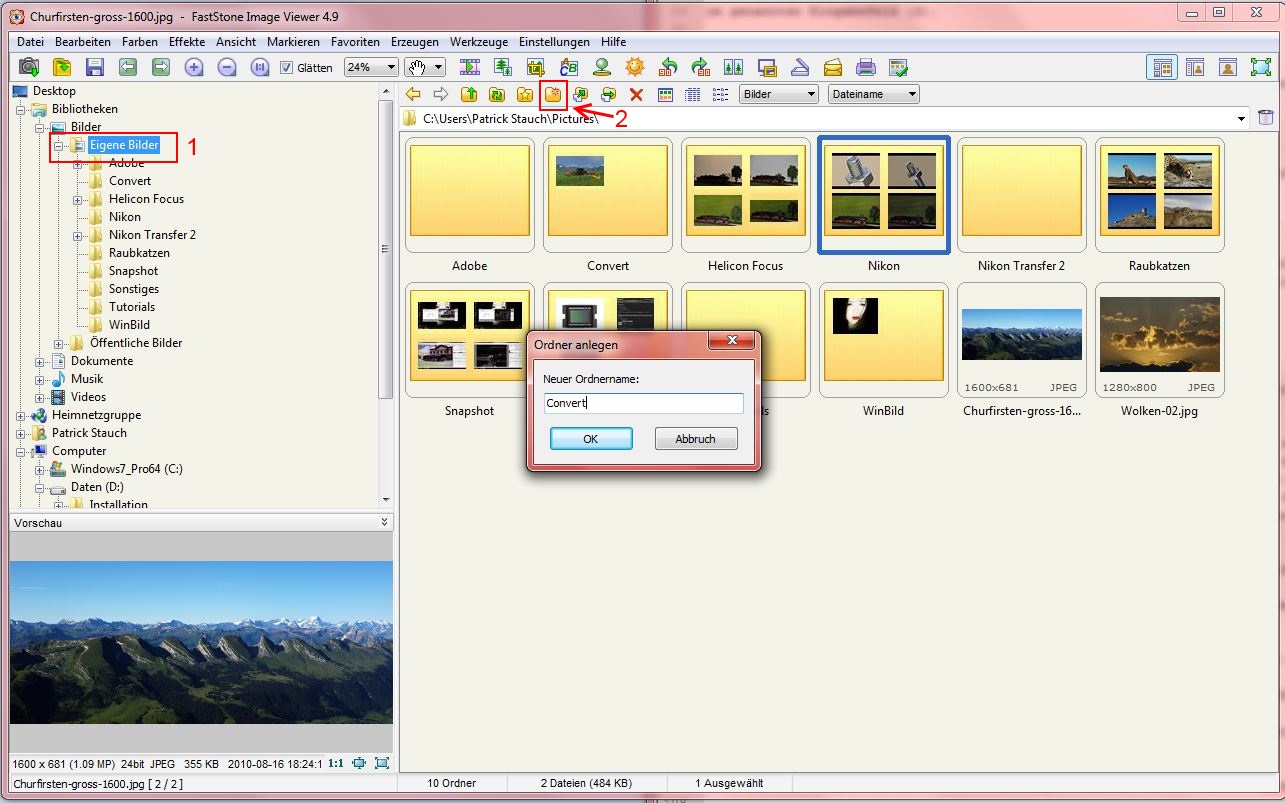Open the Dateiname sort order dropdown
Image resolution: width=1285 pixels, height=803 pixels.
873,94
